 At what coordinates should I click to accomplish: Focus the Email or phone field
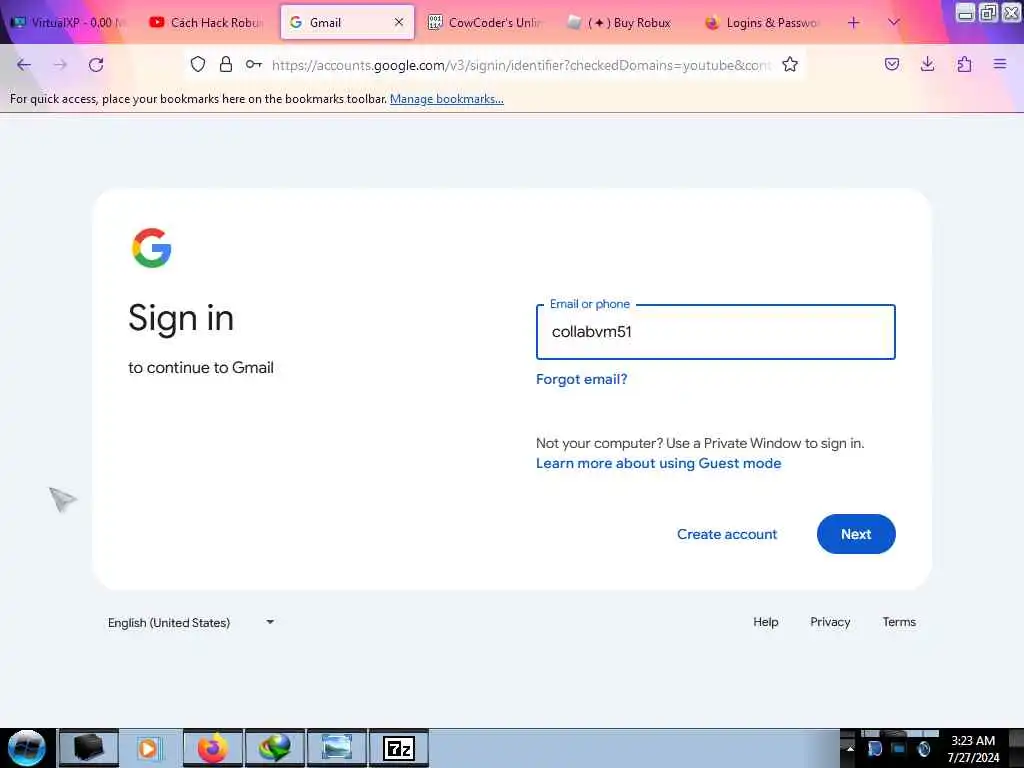click(x=716, y=332)
